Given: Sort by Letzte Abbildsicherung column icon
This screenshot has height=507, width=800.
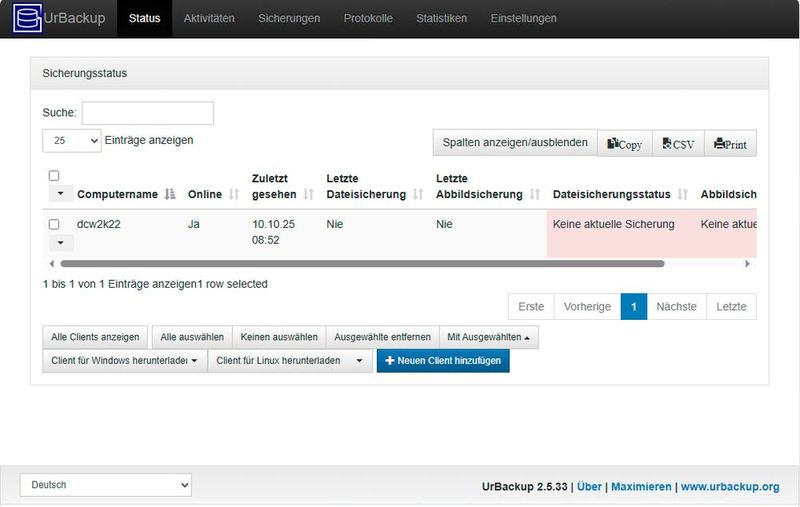Looking at the screenshot, I should 535,194.
